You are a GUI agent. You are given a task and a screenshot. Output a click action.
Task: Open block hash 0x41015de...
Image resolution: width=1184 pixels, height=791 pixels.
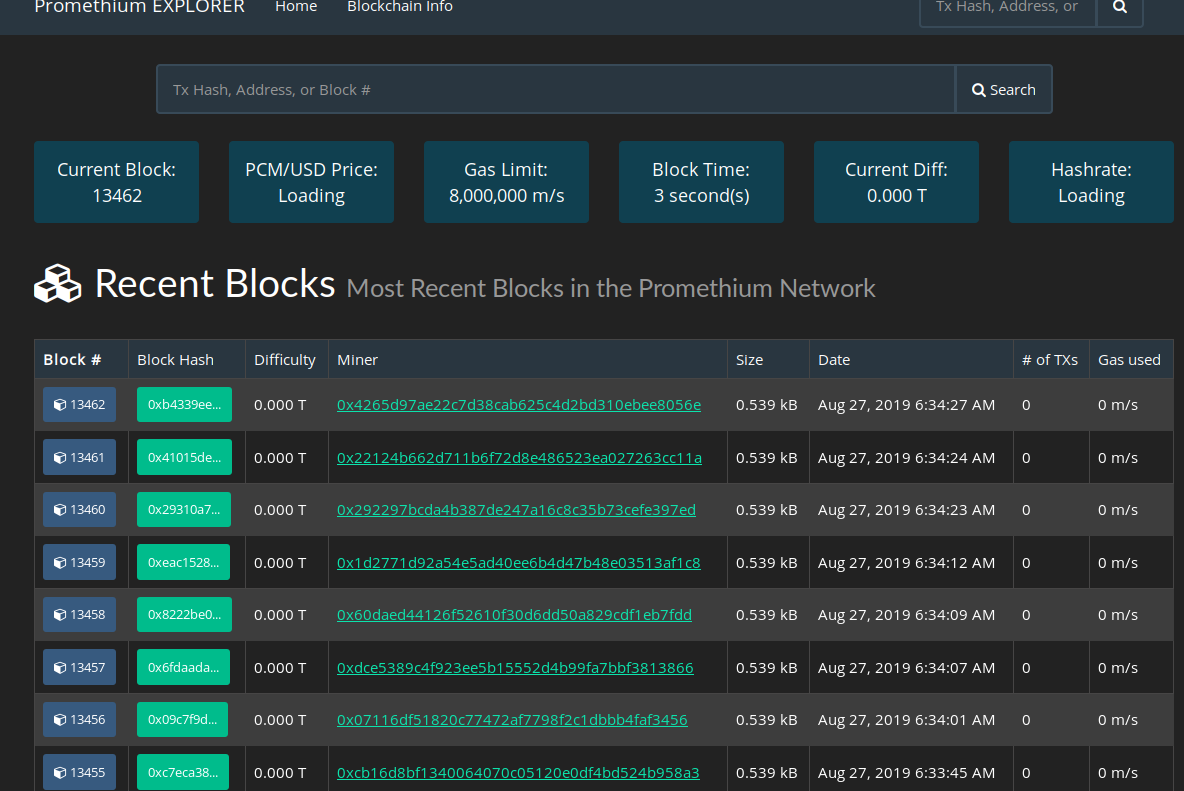coord(184,457)
